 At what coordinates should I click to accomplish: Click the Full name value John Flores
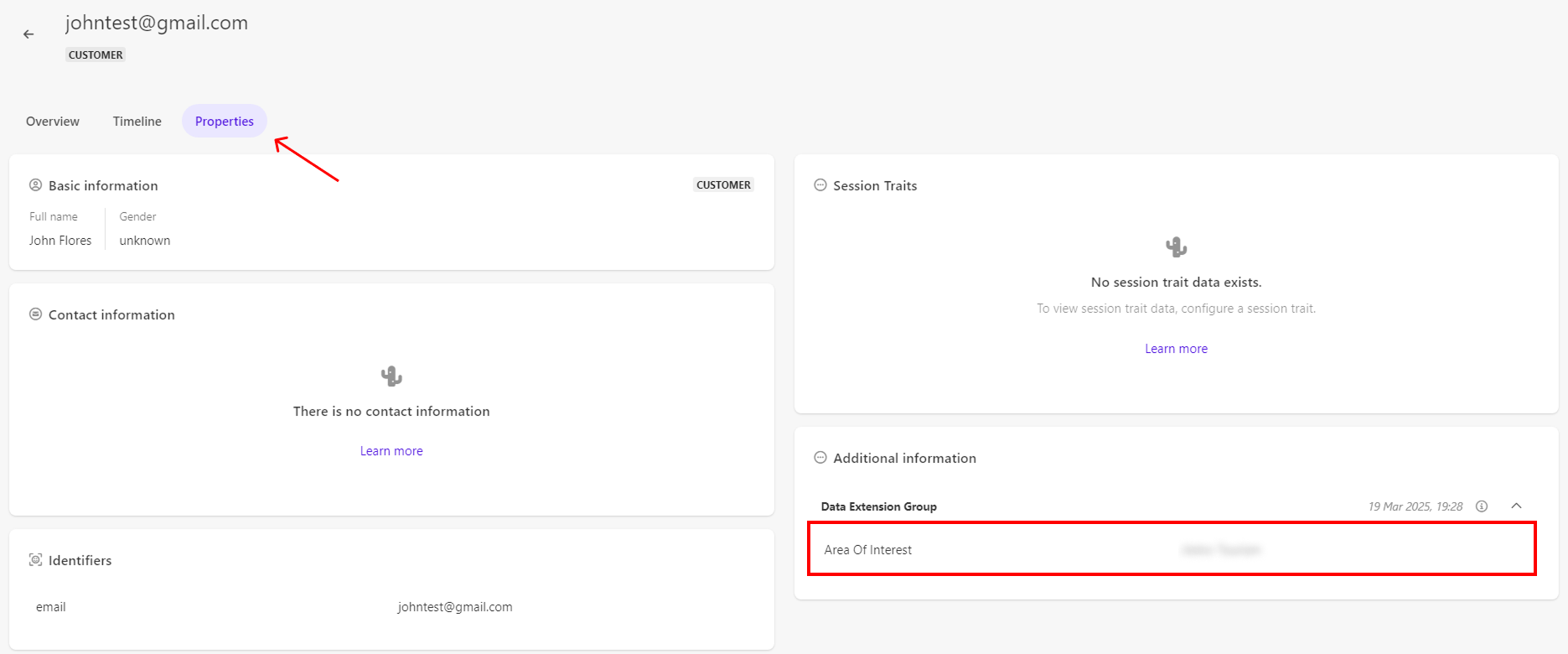[x=60, y=241]
